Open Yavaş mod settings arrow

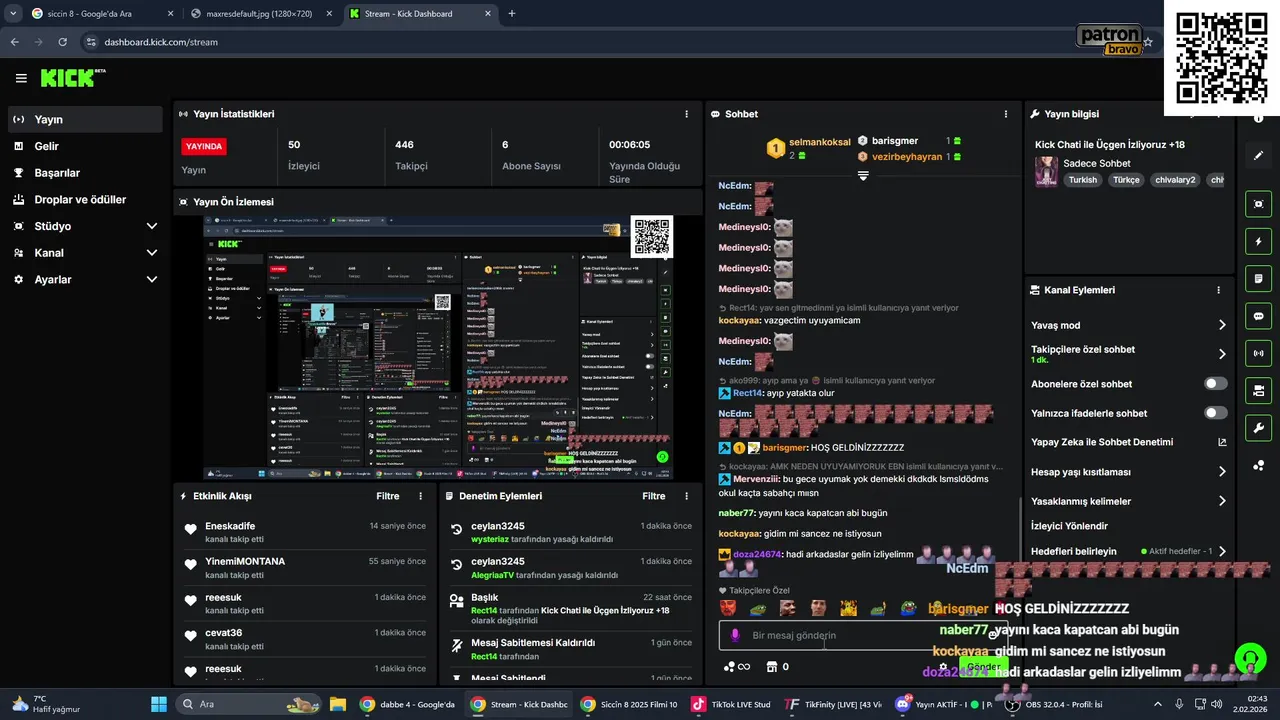click(1222, 325)
